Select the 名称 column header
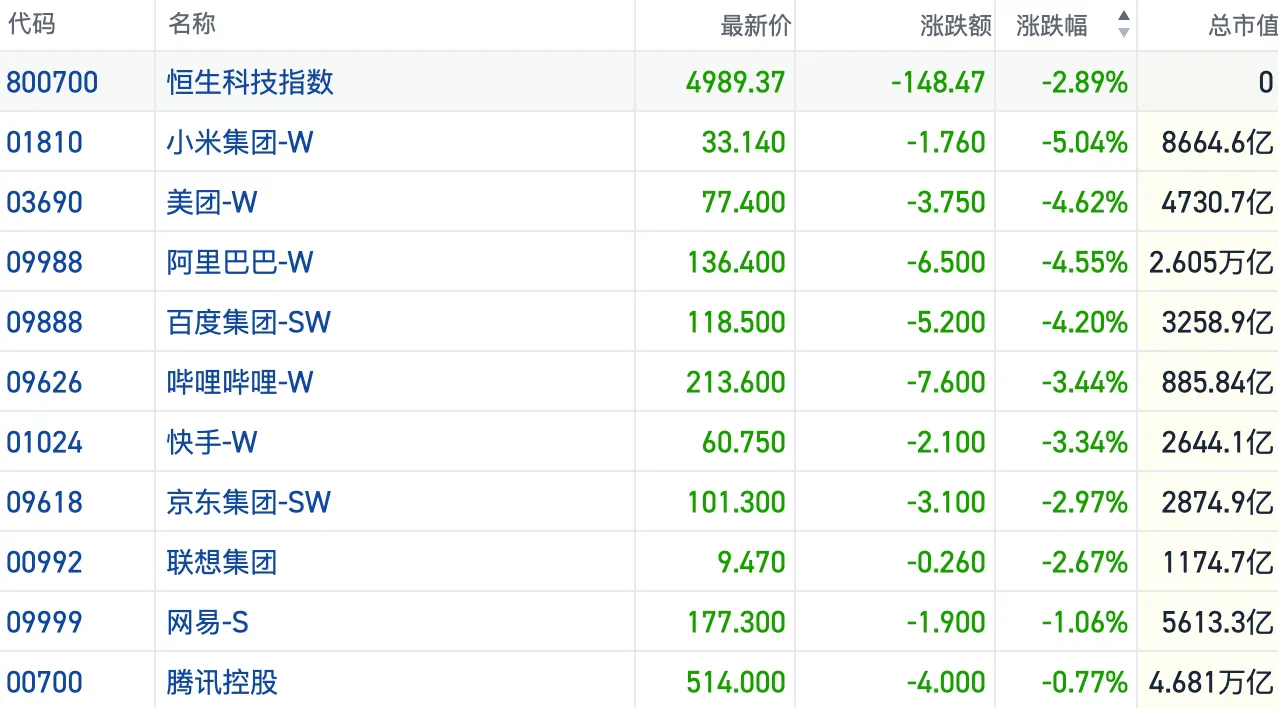Image resolution: width=1278 pixels, height=708 pixels. click(x=192, y=24)
